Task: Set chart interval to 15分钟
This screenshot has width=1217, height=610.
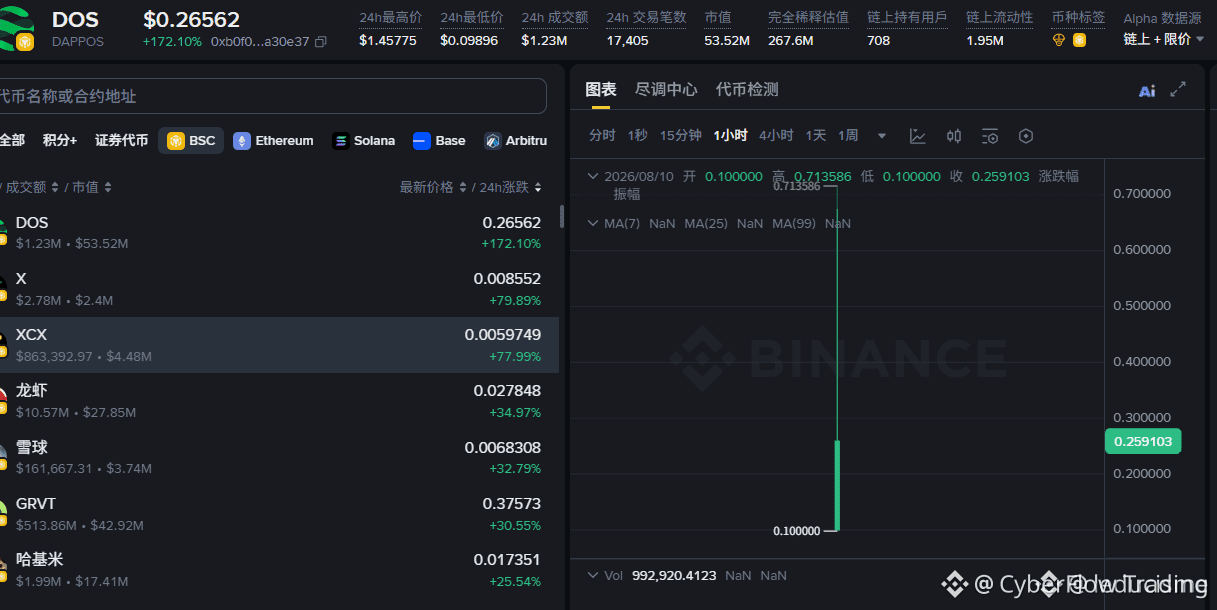Action: (x=680, y=136)
